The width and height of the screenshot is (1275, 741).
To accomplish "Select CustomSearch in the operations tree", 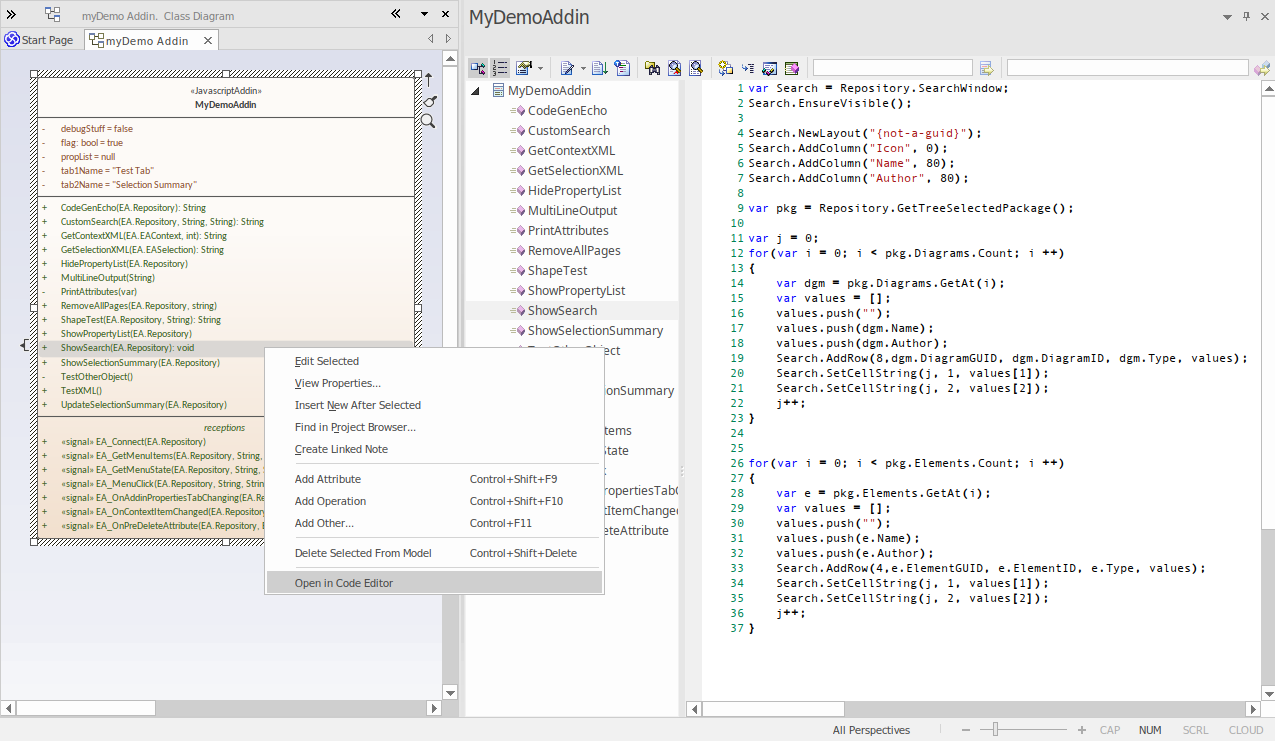I will coord(568,131).
